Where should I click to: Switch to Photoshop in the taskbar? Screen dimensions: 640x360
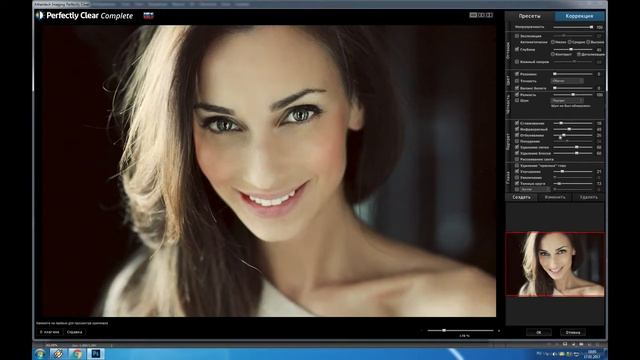pyautogui.click(x=96, y=354)
